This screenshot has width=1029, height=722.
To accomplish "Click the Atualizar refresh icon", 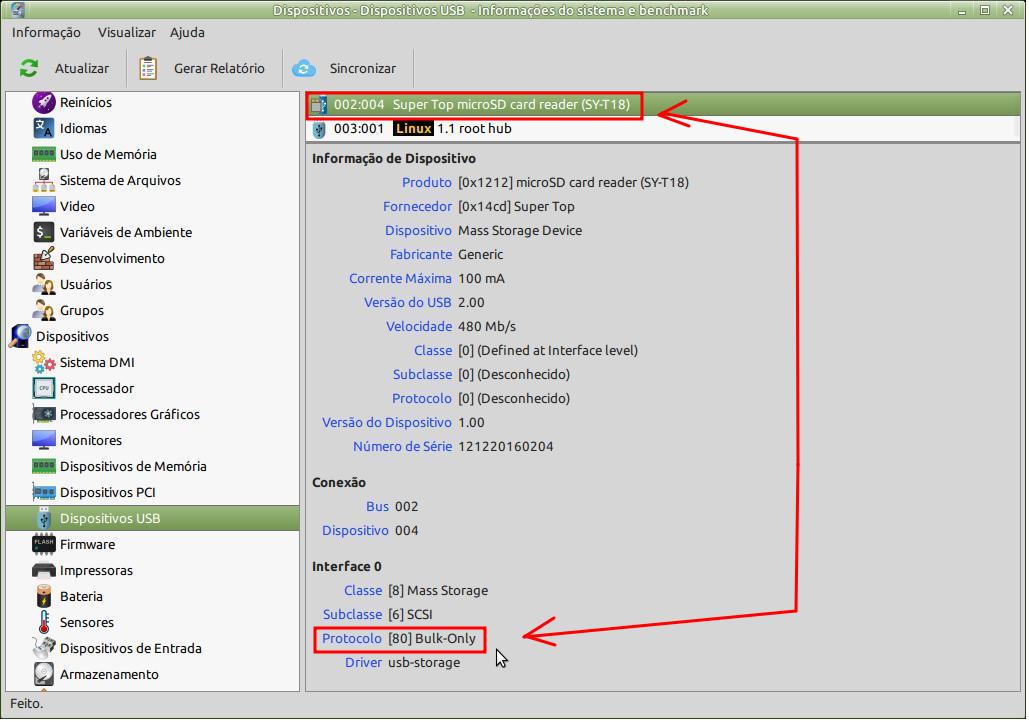I will (29, 68).
